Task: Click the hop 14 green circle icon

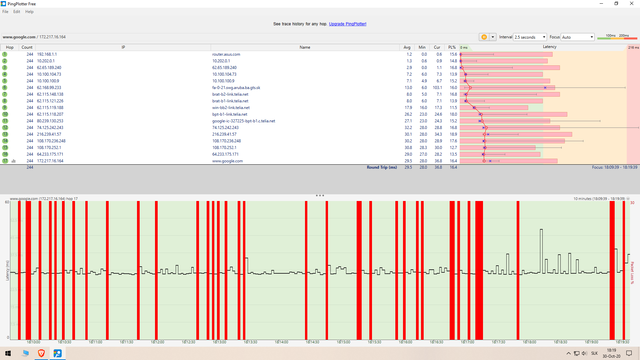Action: click(x=5, y=141)
